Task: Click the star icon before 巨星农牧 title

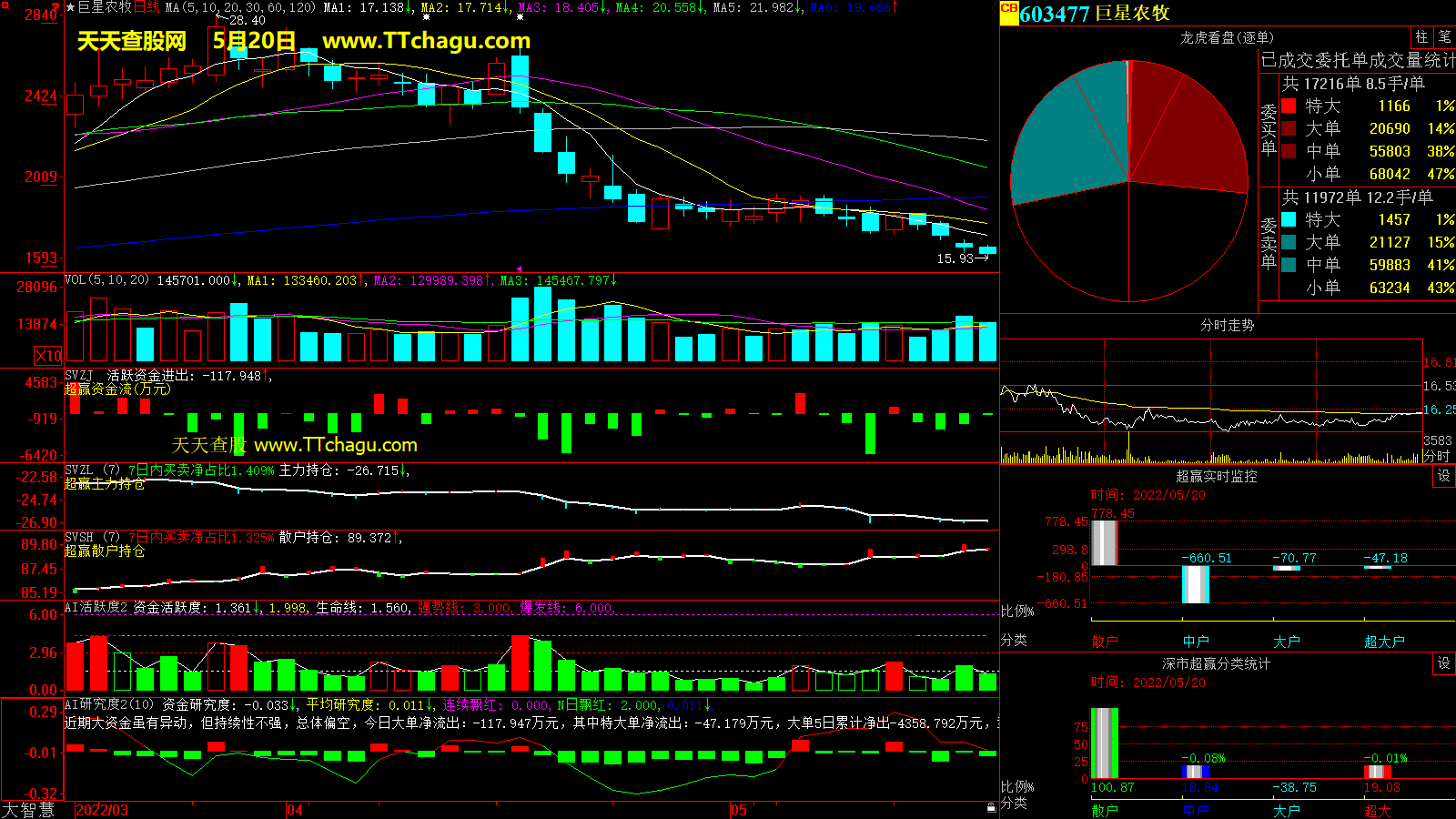Action: coord(70,7)
